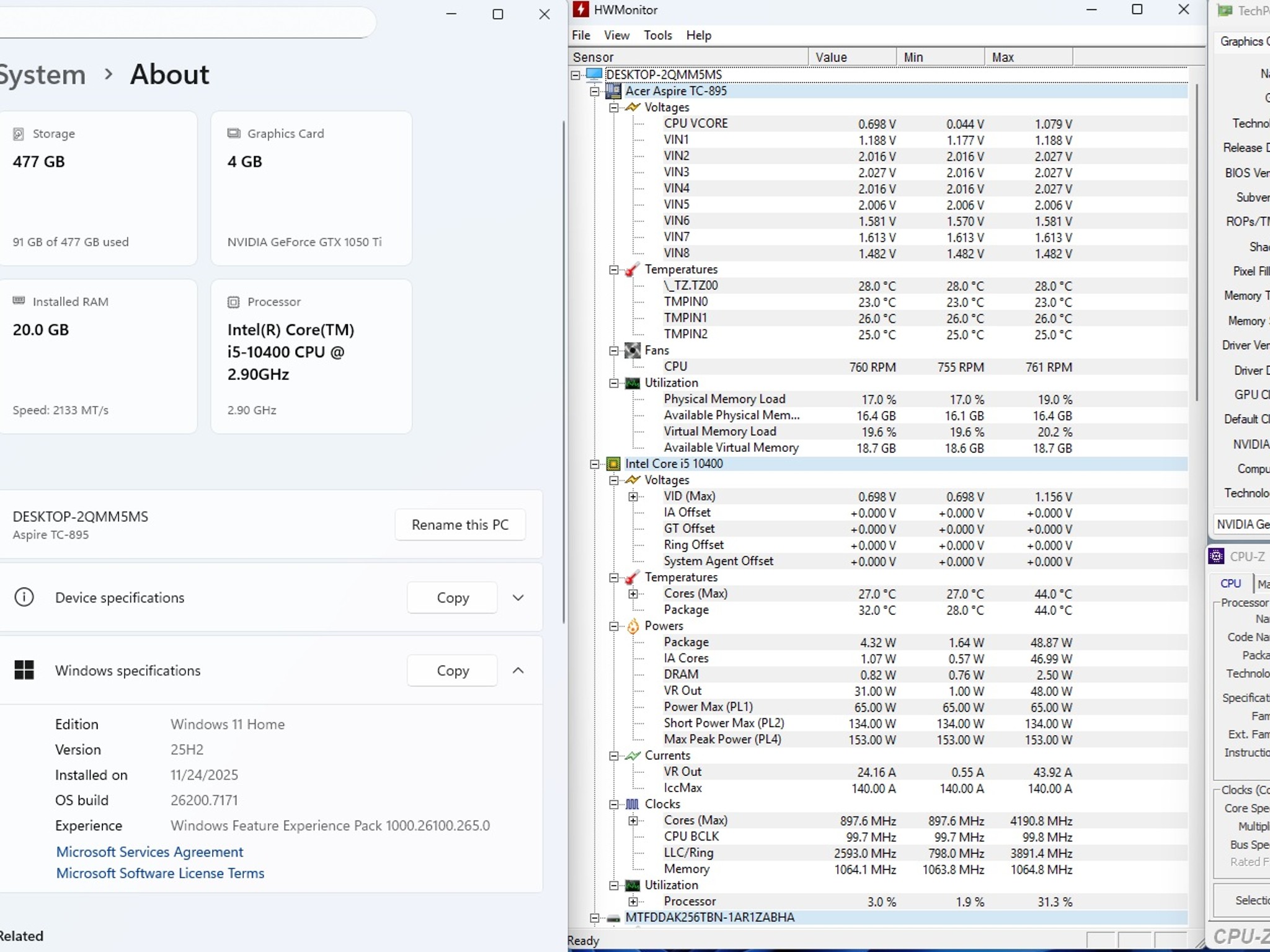
Task: Collapse the Intel Core i5 10400 node
Action: [594, 464]
